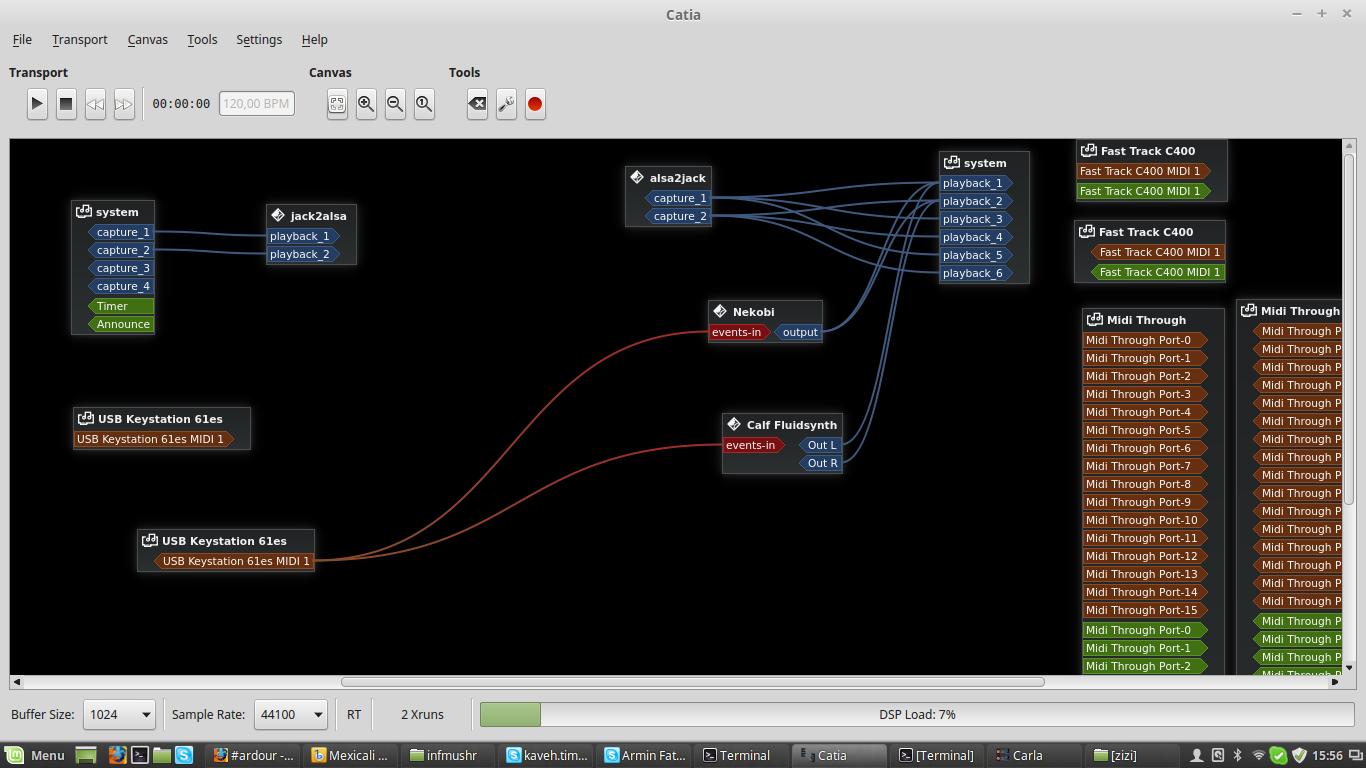Switch to the Mexicali taskbar window

(351, 755)
